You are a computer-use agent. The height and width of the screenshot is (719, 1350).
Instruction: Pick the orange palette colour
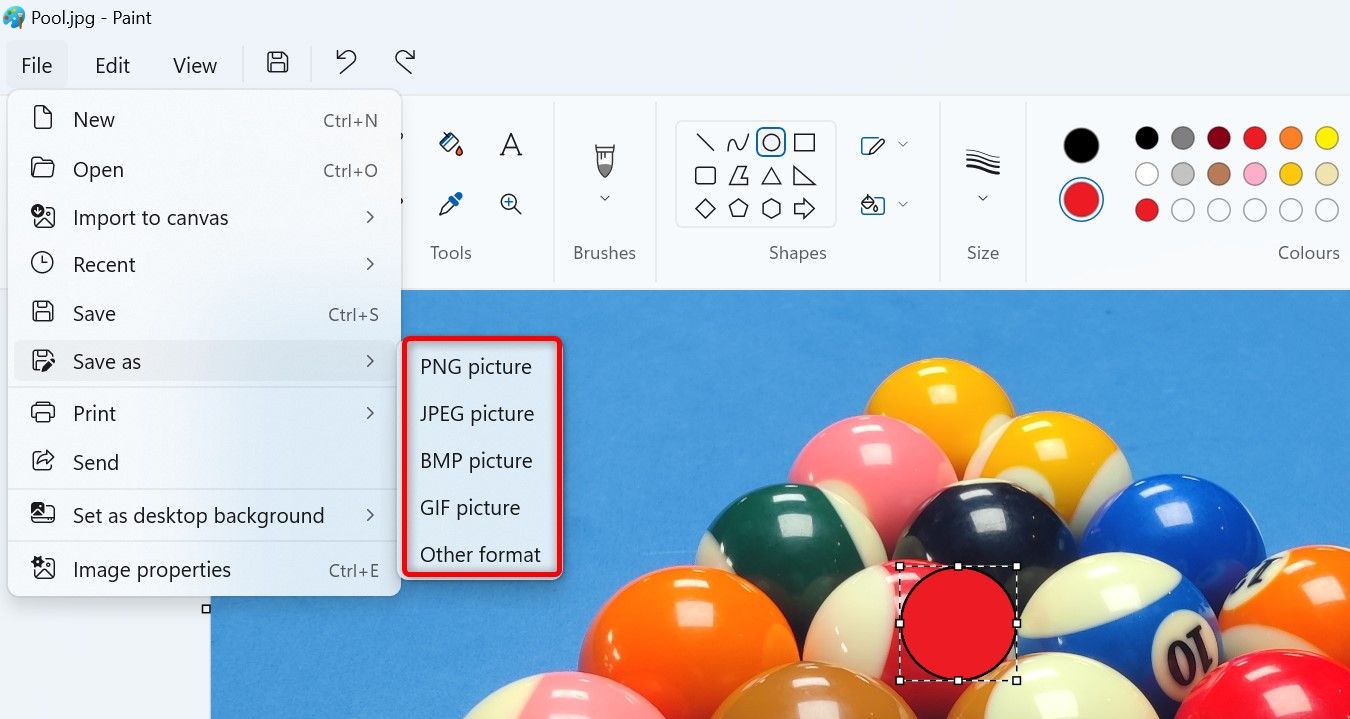[1291, 138]
